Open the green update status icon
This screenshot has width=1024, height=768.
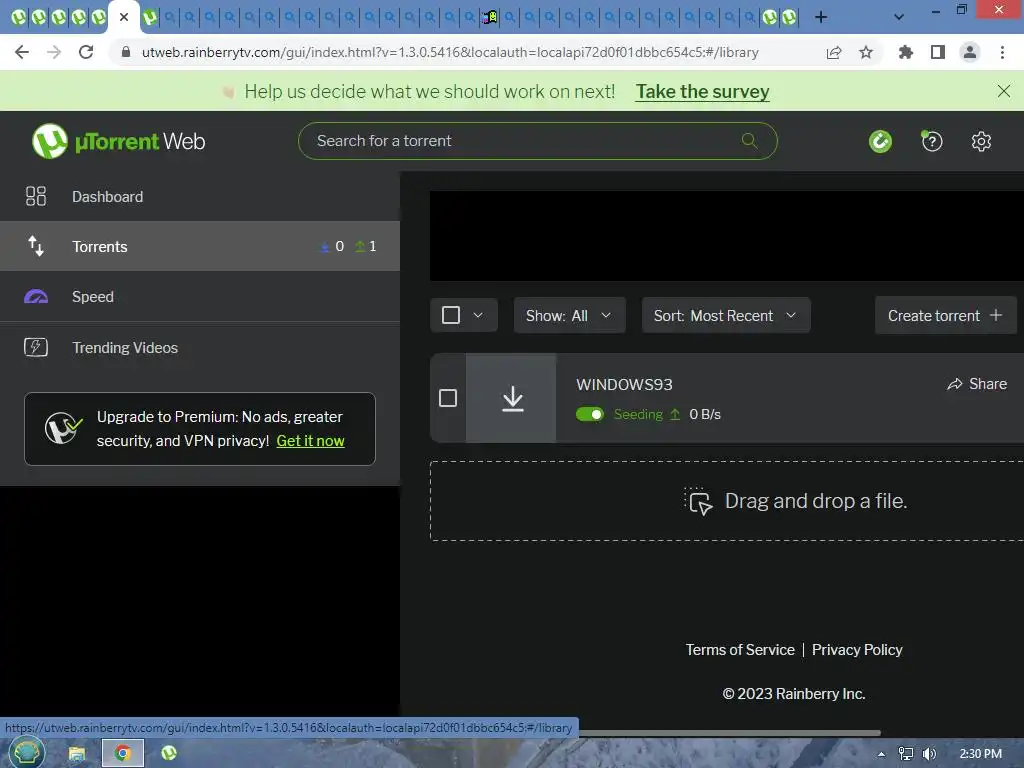coord(880,141)
